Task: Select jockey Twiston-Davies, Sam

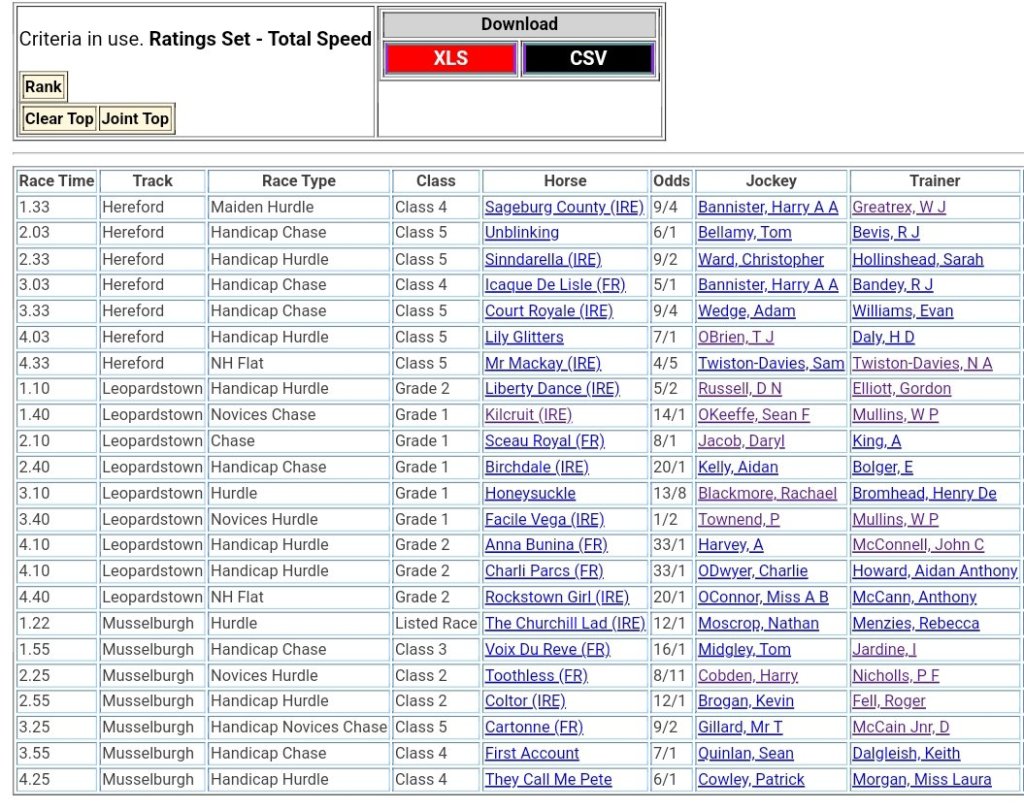Action: [770, 363]
